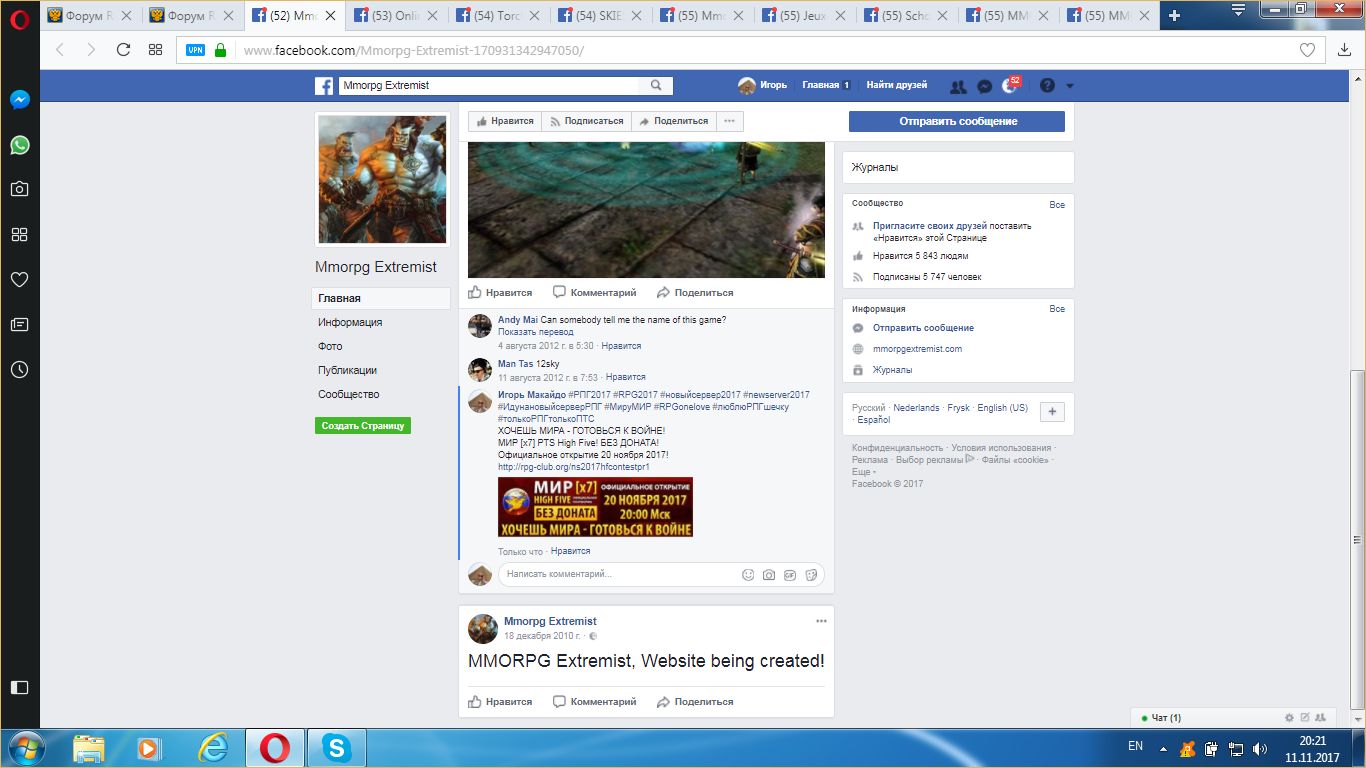Image resolution: width=1366 pixels, height=768 pixels.
Task: Insert an emoji via the smiley icon
Action: pyautogui.click(x=748, y=575)
